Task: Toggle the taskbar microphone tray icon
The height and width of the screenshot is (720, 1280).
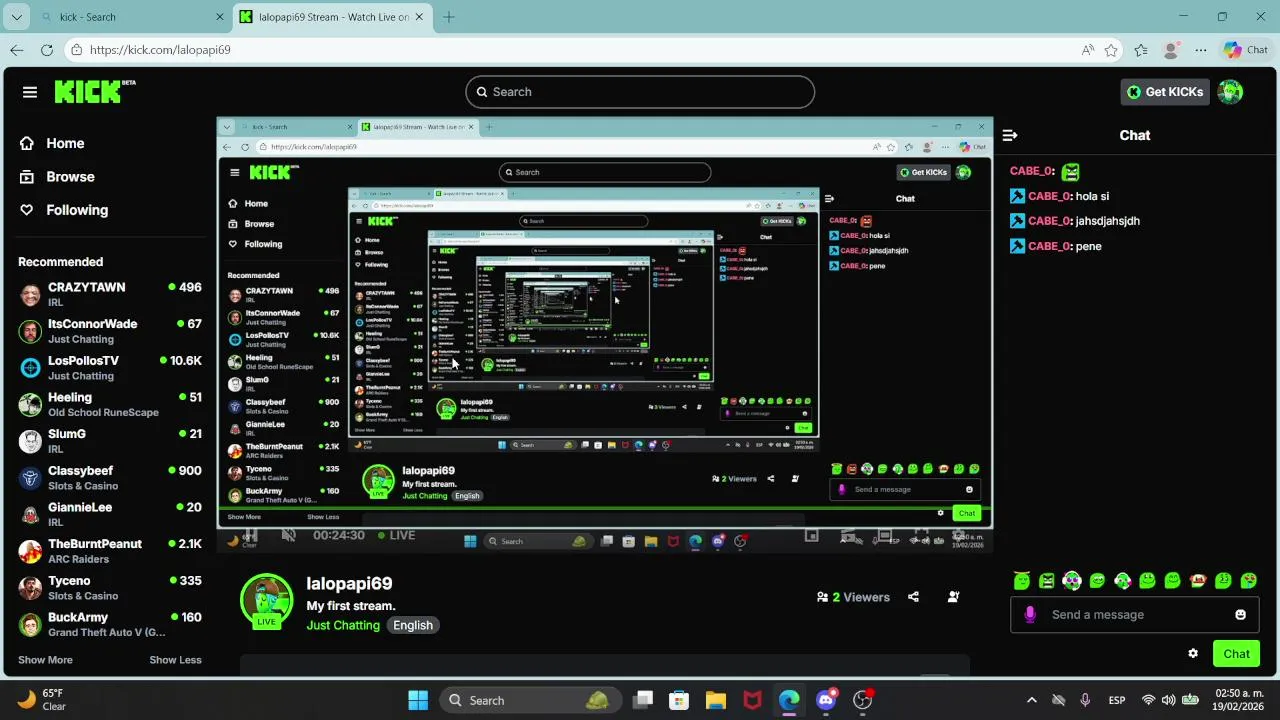Action: click(x=1086, y=700)
